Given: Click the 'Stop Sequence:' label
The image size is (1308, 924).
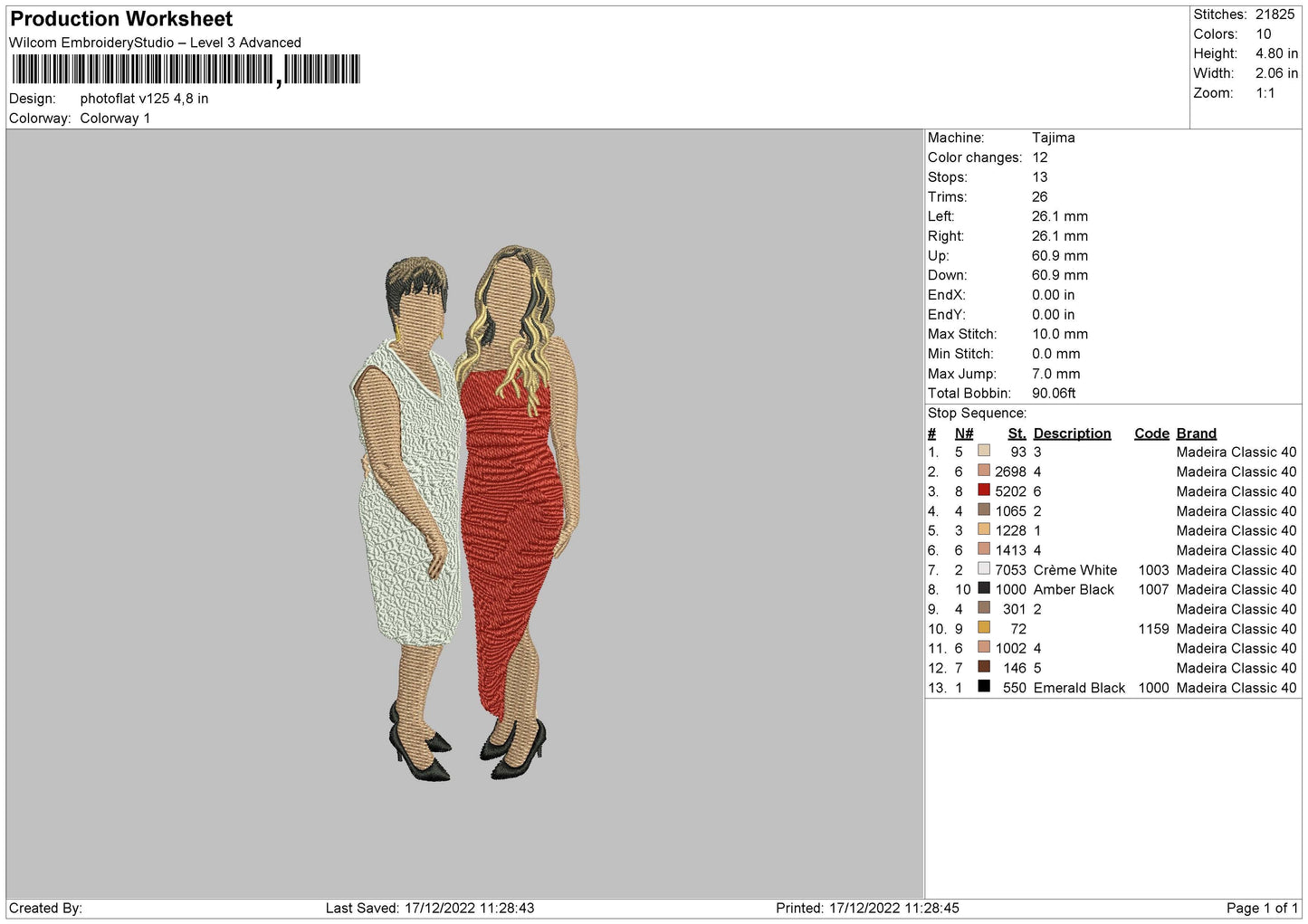Looking at the screenshot, I should pos(977,414).
